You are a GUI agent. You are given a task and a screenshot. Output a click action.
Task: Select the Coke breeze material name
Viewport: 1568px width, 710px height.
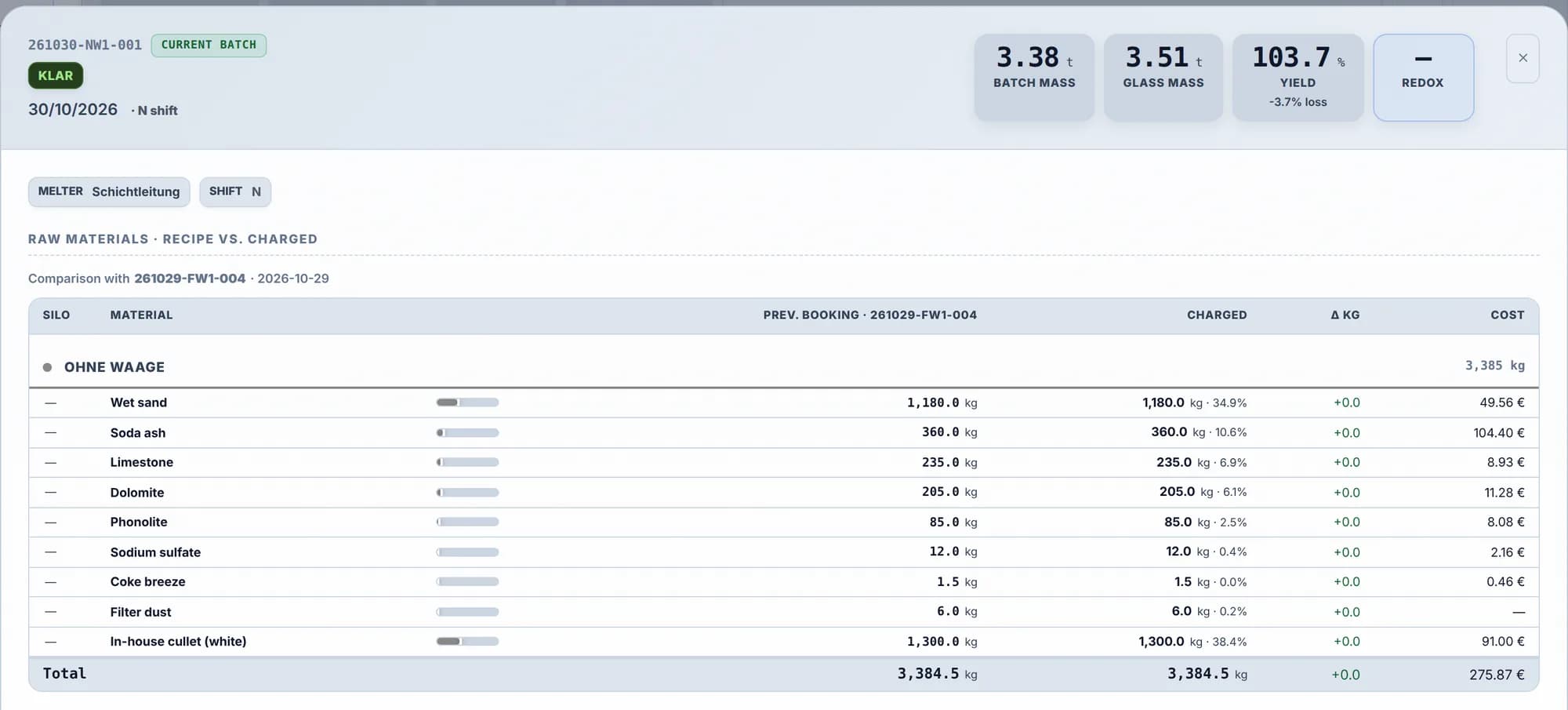tap(148, 581)
